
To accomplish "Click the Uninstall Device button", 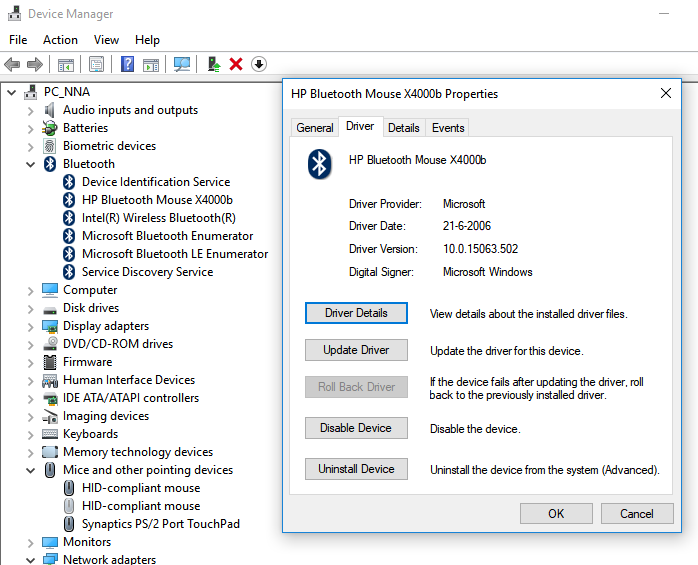I will pos(356,469).
